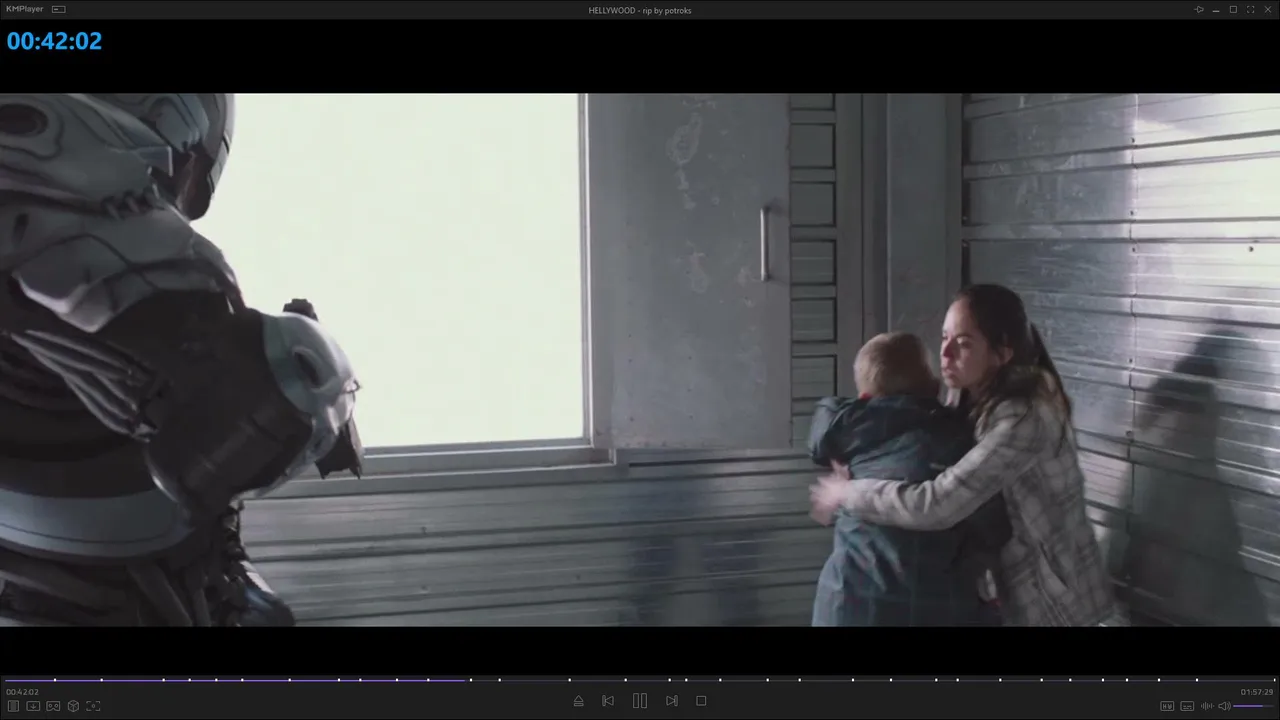Open the KMPlayer logo menu

tap(25, 9)
